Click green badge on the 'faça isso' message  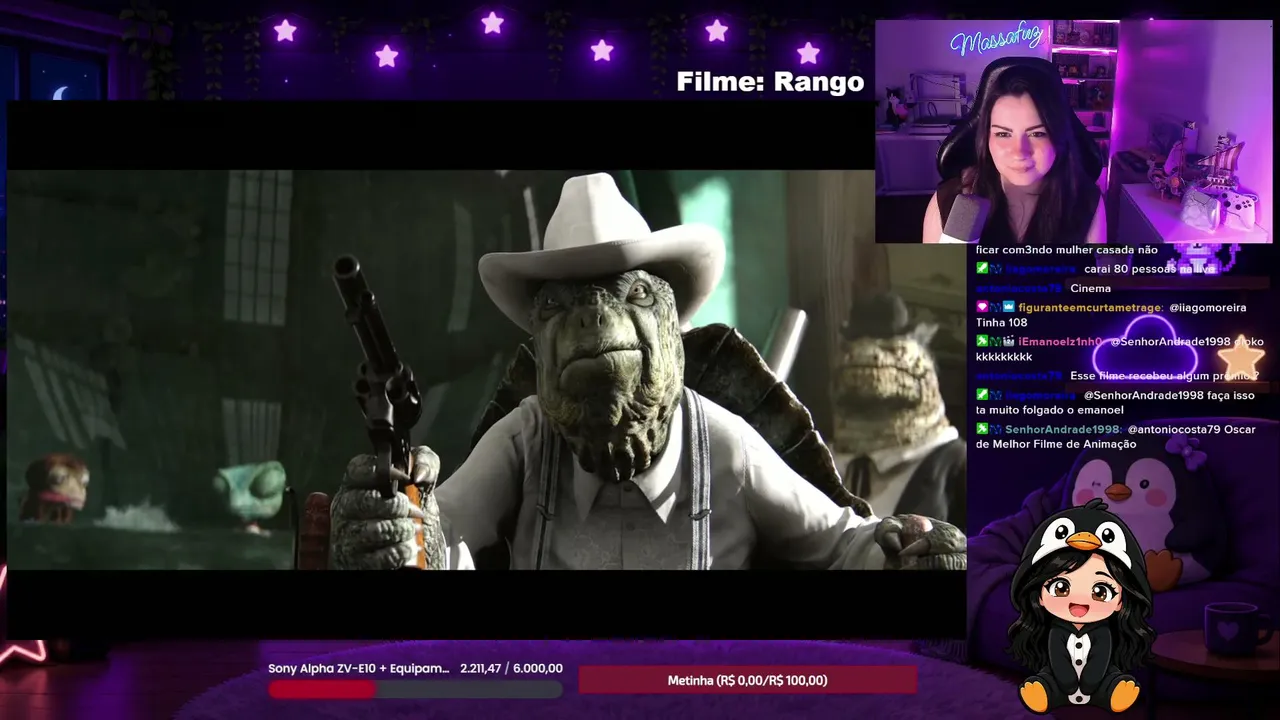[982, 395]
